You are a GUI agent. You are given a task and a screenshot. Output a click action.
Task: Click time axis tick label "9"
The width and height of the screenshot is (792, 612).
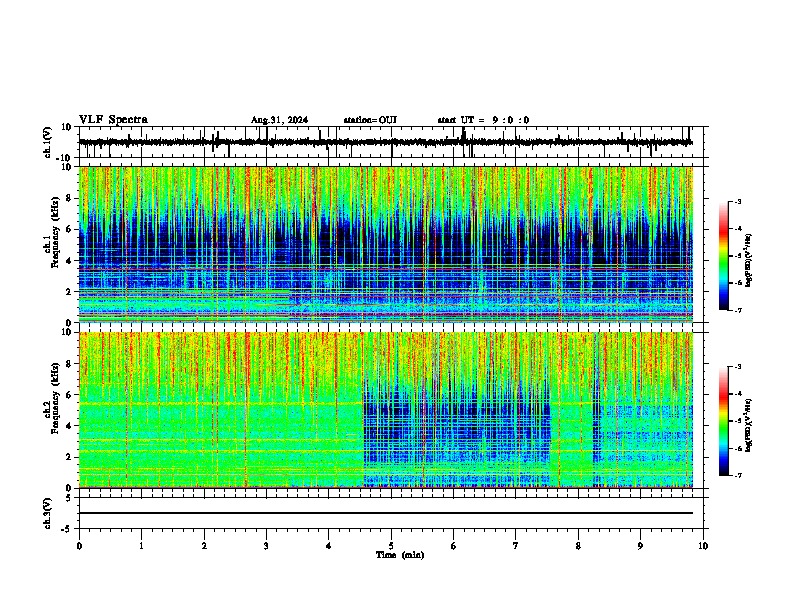[640, 546]
